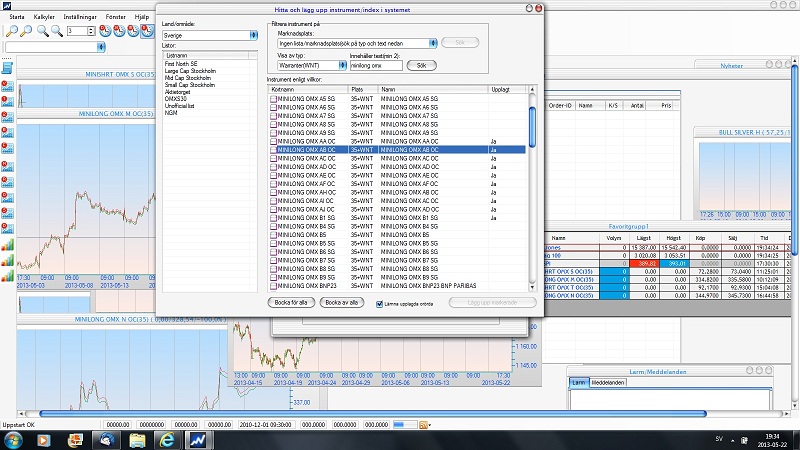Toggle the 'Lämna upplagda orörda' checkbox
The image size is (800, 450).
[378, 302]
